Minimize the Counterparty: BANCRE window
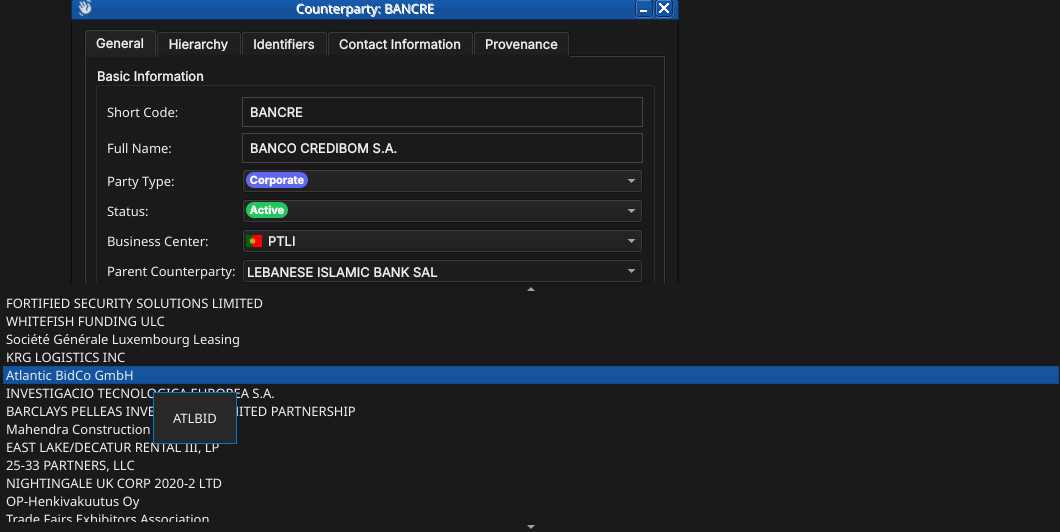The height and width of the screenshot is (532, 1060). click(644, 9)
